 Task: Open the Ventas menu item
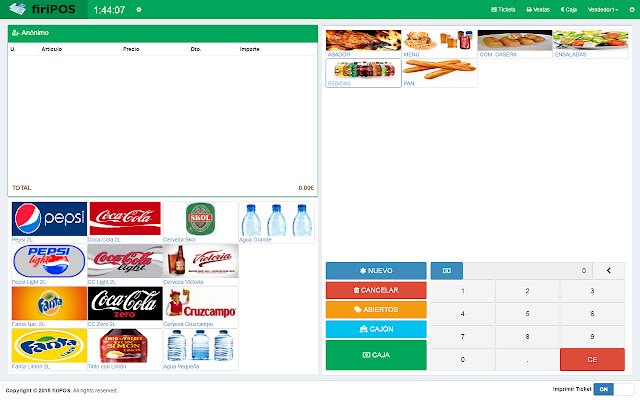point(538,9)
